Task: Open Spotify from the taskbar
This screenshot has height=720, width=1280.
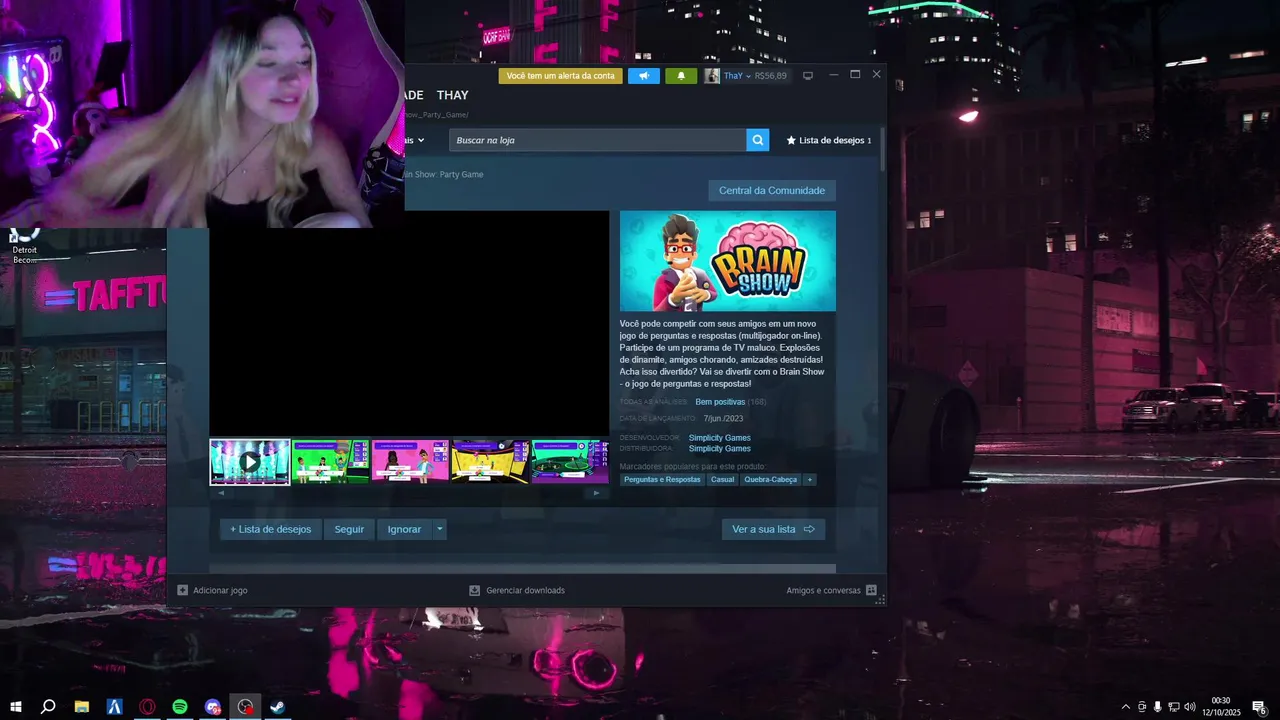Action: pos(180,707)
